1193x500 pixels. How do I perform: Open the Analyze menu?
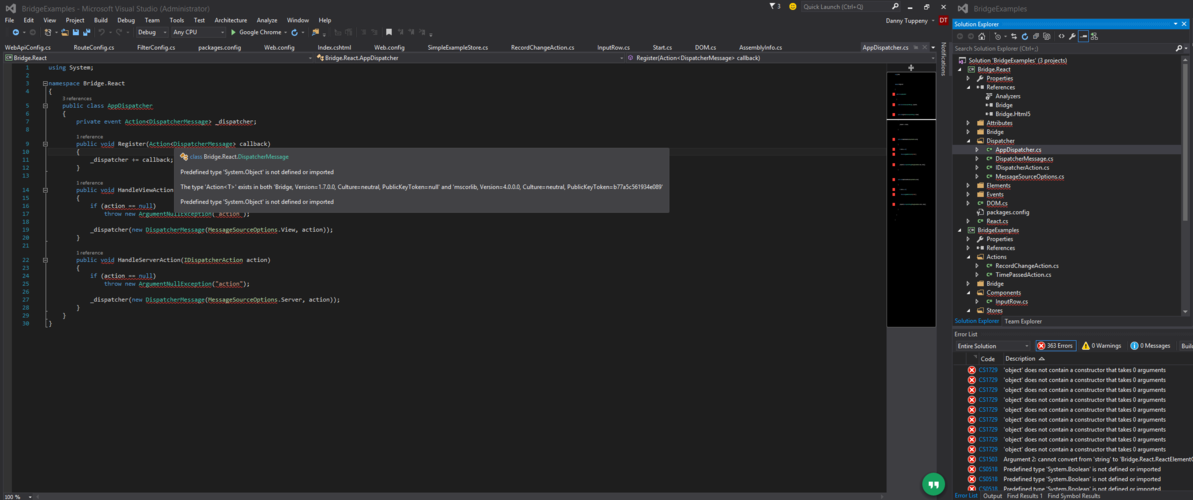coord(267,20)
